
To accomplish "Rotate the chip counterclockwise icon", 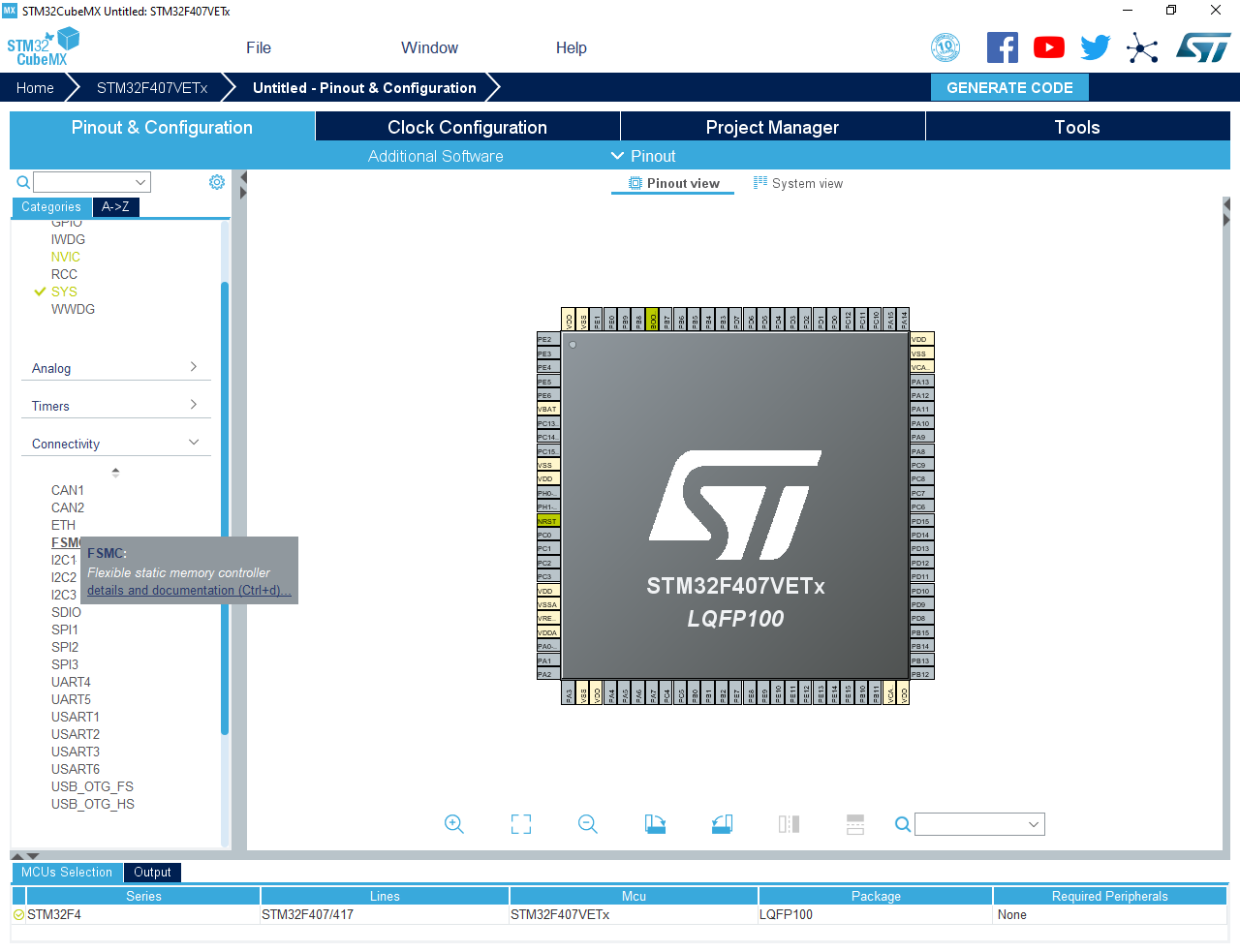I will pos(722,824).
